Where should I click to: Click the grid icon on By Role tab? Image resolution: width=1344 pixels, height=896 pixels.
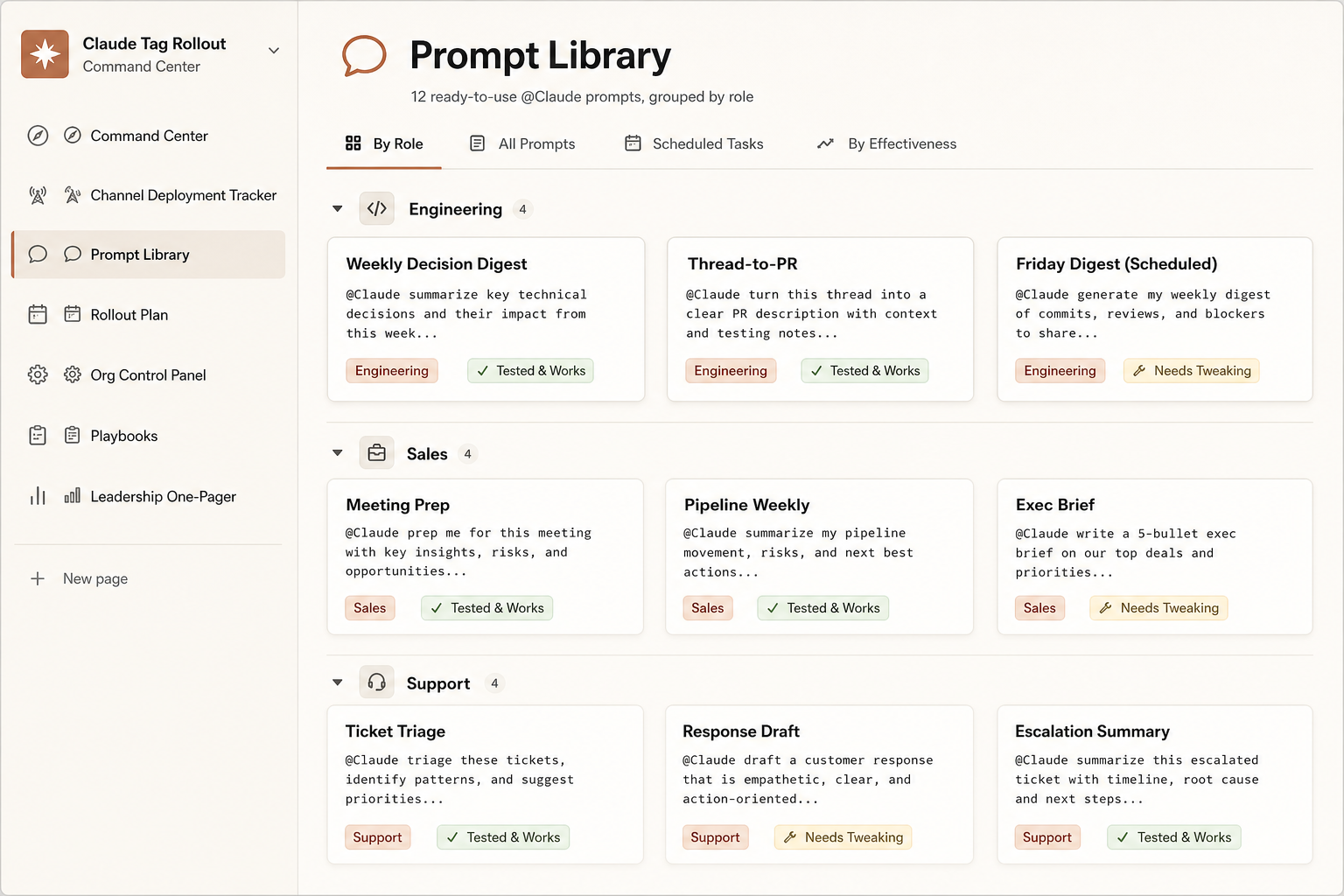353,143
